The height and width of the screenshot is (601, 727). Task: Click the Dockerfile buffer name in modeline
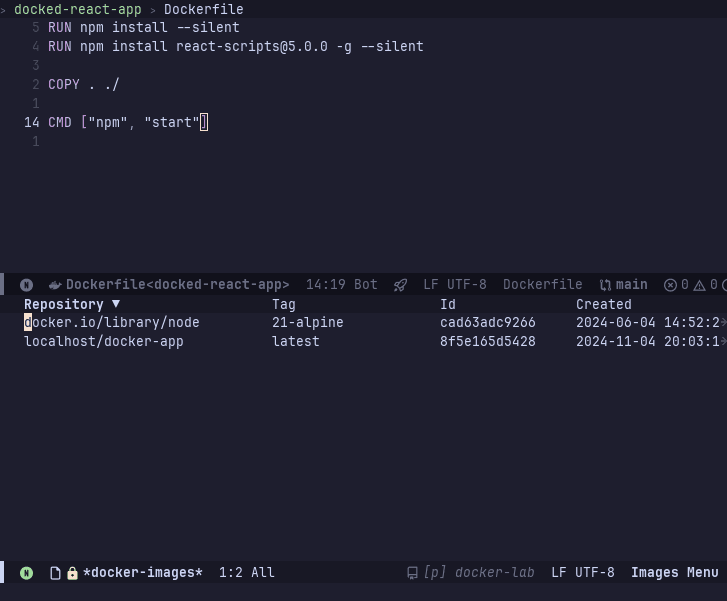(x=177, y=285)
